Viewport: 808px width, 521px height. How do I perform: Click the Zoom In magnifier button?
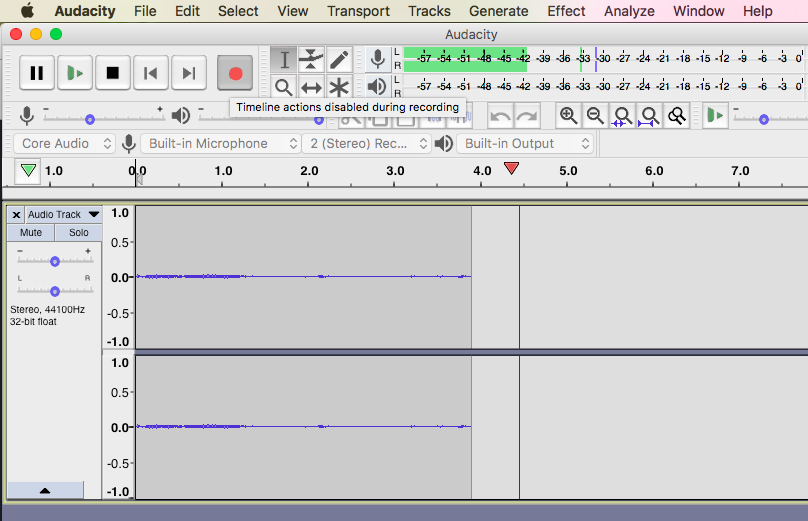[x=568, y=116]
